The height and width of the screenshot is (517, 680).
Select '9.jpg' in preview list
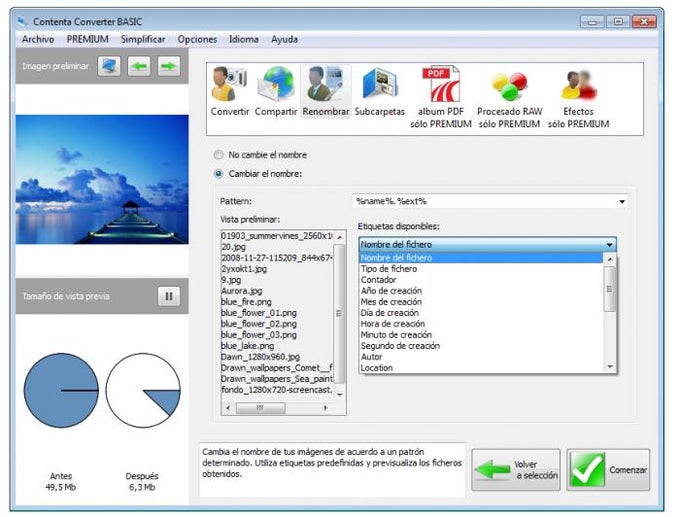click(231, 280)
